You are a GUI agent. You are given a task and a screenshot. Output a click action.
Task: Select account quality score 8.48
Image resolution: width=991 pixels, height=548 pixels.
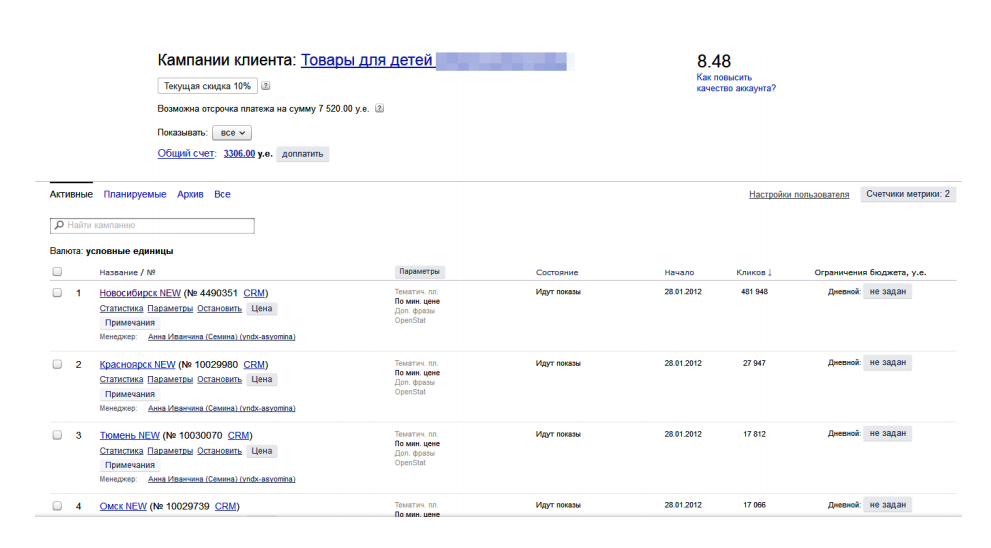tap(714, 61)
